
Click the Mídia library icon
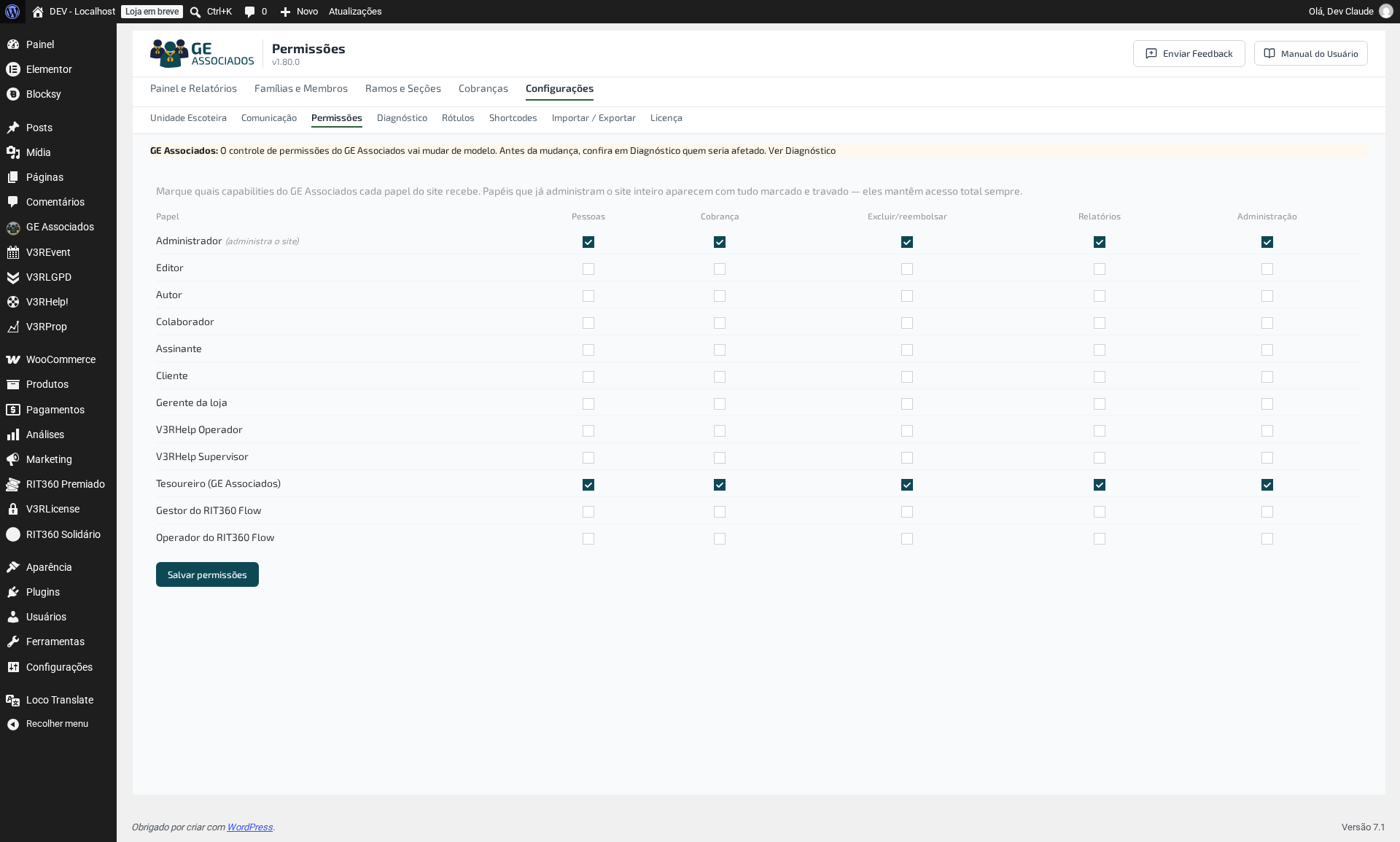[13, 152]
